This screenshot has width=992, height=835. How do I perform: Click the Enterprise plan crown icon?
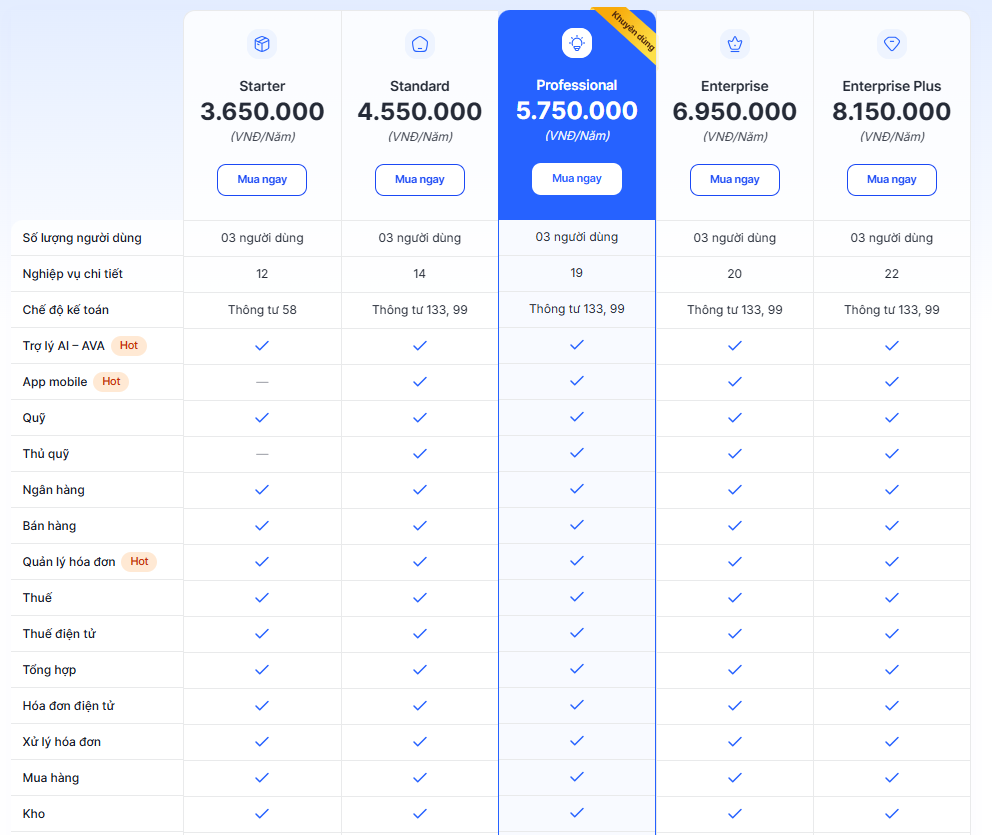[x=735, y=44]
